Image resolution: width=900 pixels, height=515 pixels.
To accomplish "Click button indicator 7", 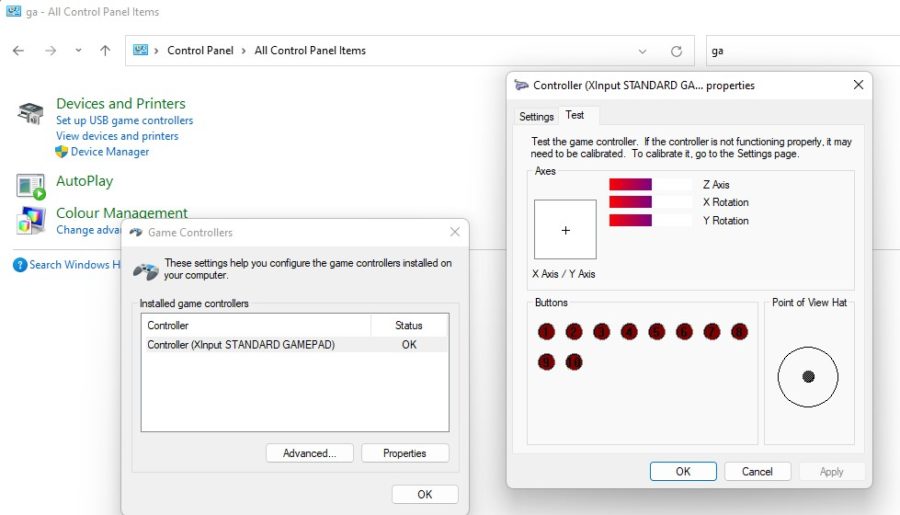I will pos(712,332).
